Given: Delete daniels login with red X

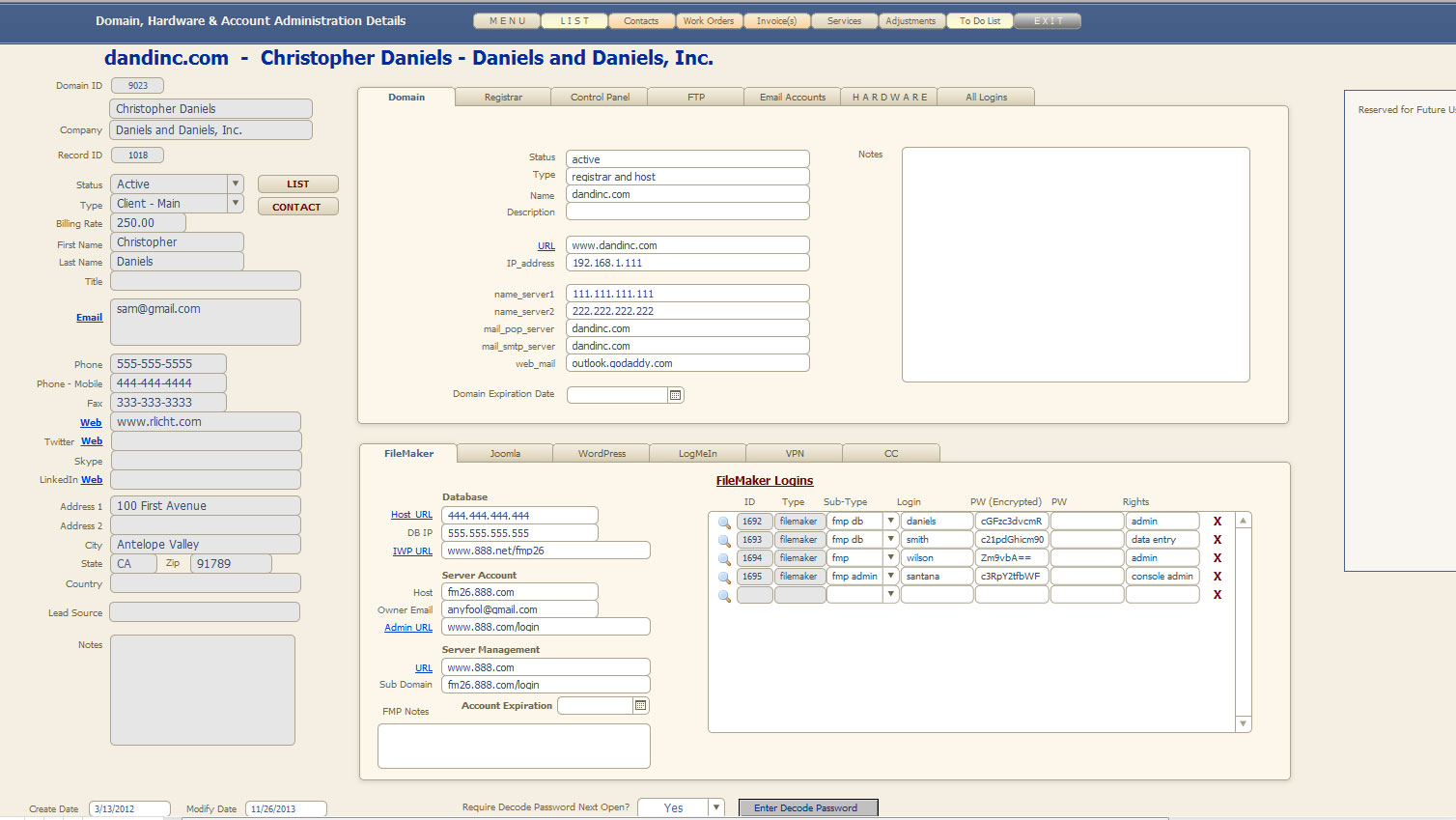Looking at the screenshot, I should (x=1218, y=522).
